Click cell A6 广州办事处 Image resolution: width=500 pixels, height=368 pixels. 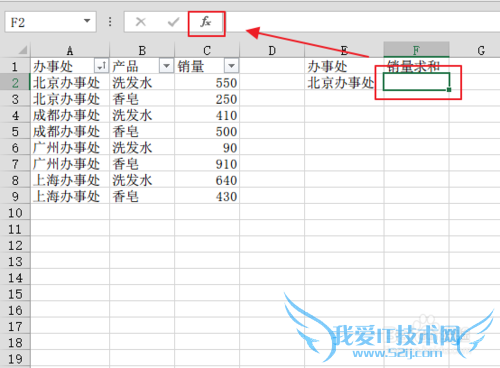pyautogui.click(x=70, y=148)
